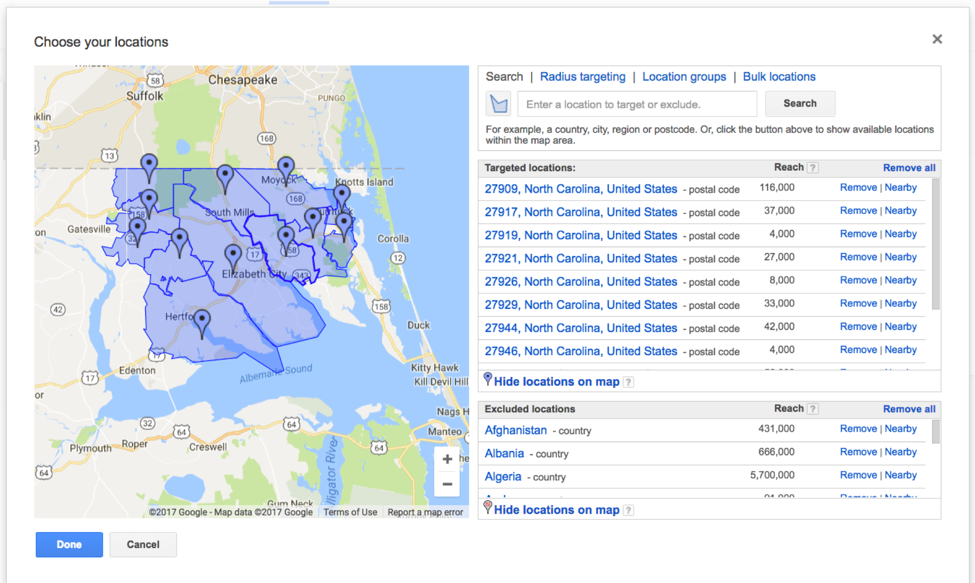Open 27917, North Carolina location link
The image size is (975, 583).
click(581, 212)
